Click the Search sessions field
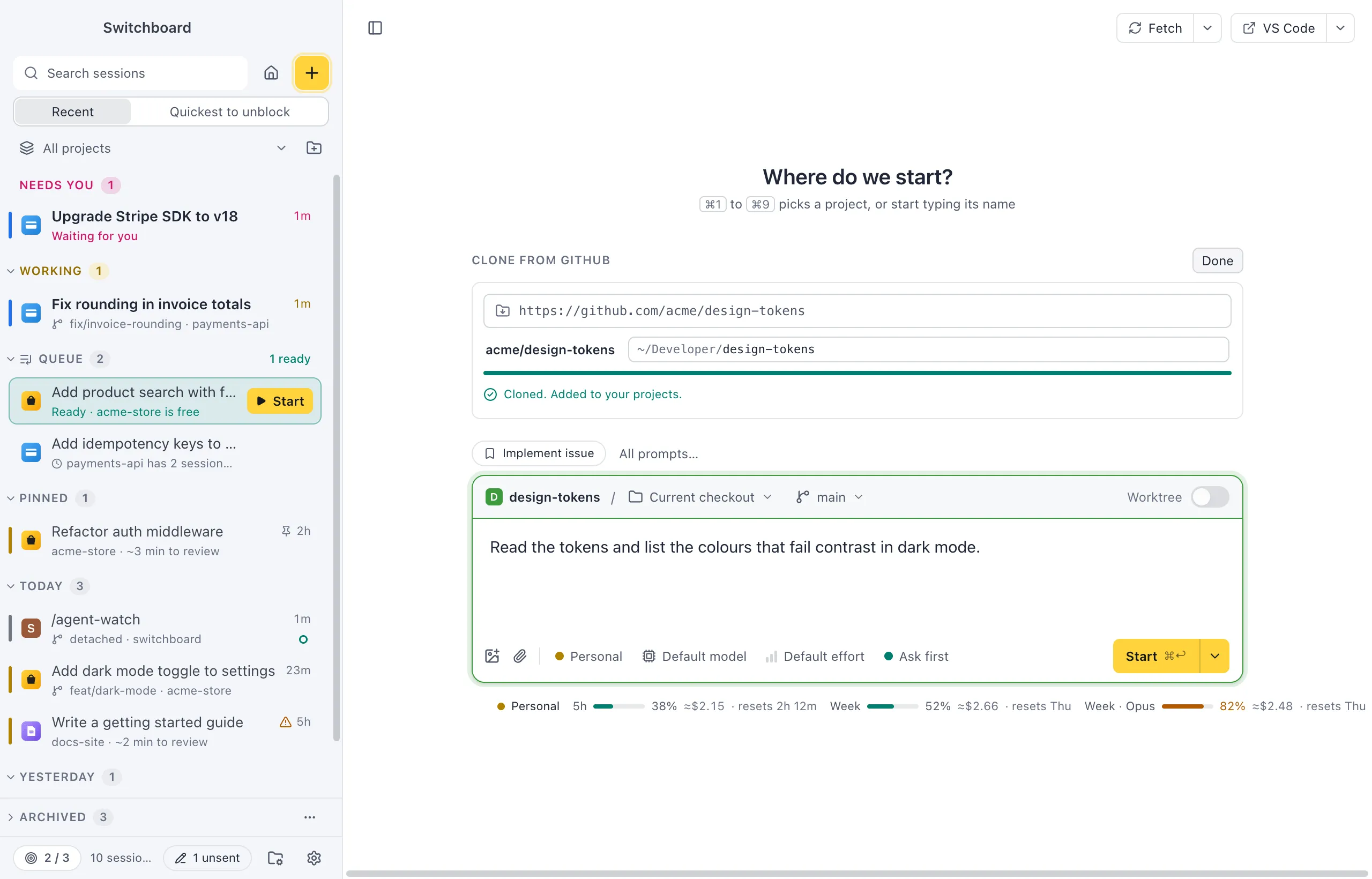 pyautogui.click(x=131, y=73)
